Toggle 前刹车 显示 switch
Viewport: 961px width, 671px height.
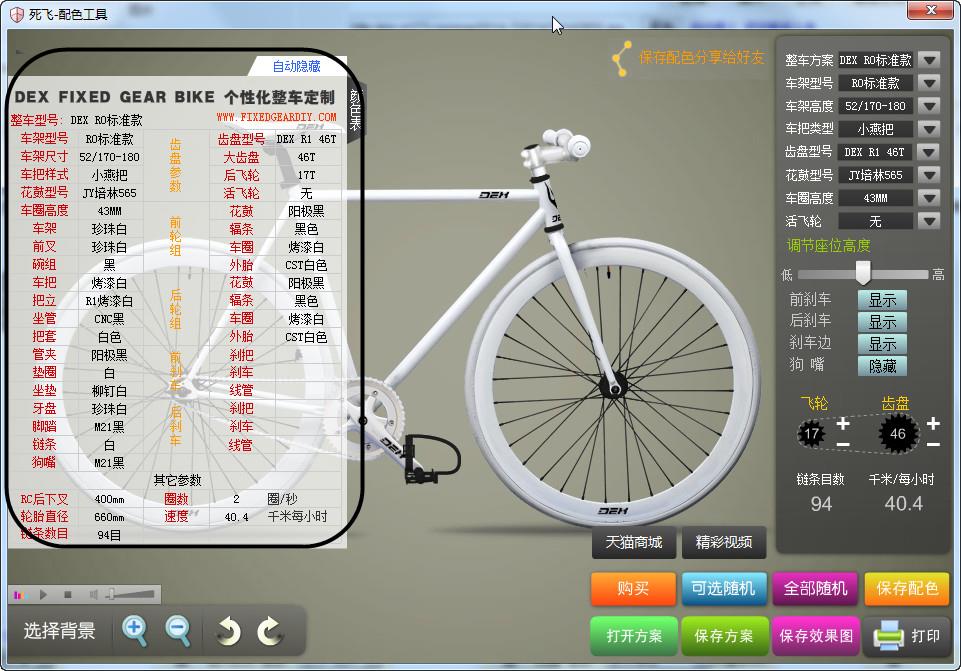point(883,300)
